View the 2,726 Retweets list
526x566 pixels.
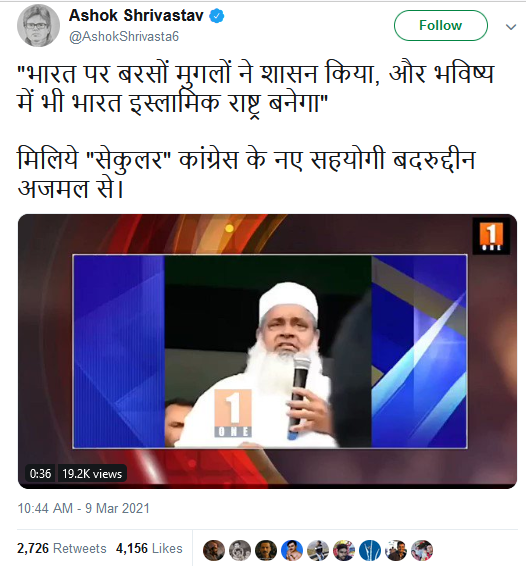(x=62, y=548)
